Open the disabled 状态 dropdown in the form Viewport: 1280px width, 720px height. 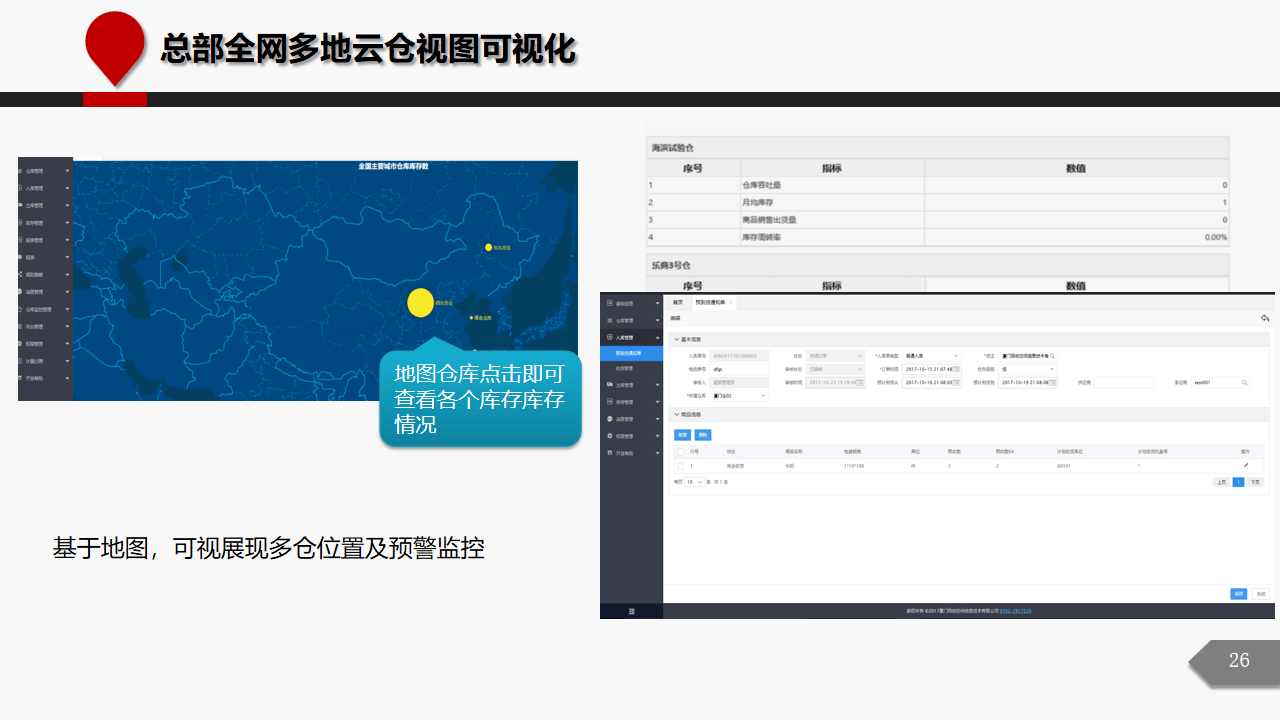[x=836, y=356]
